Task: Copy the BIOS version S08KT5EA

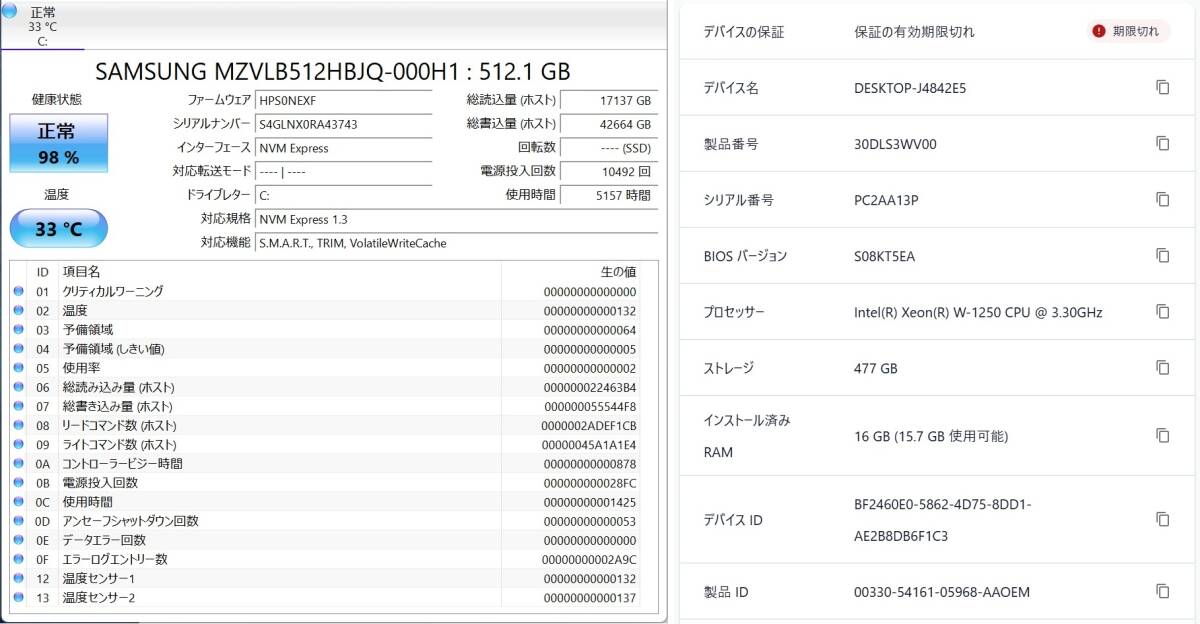Action: pyautogui.click(x=1162, y=256)
